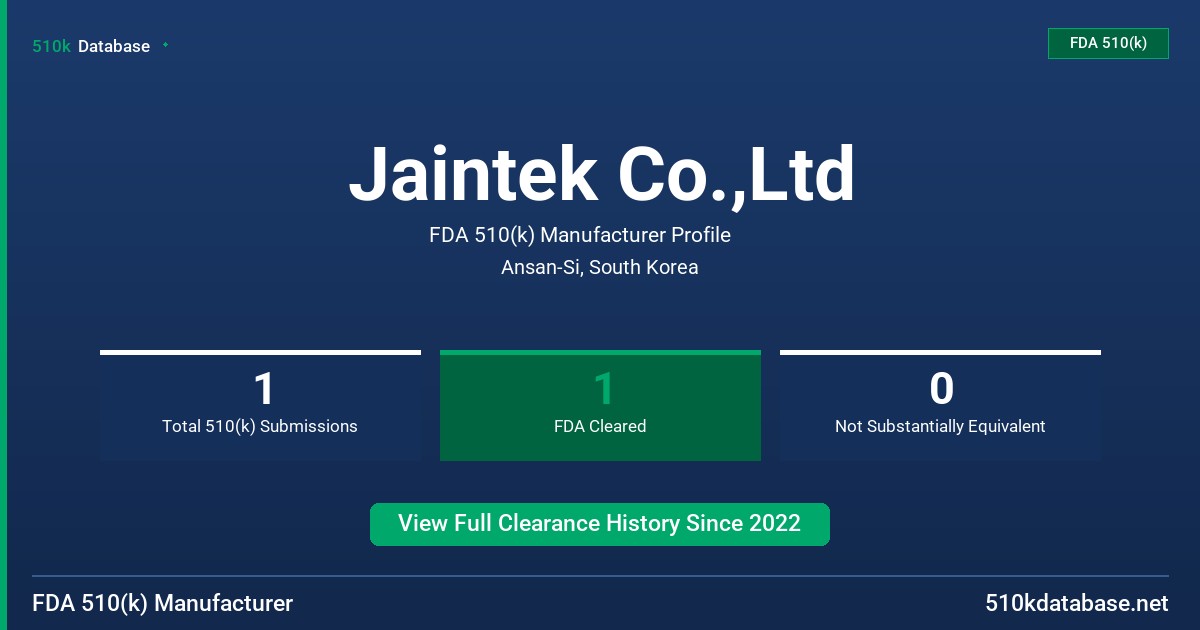Click View Full Clearance History Since 2022
The height and width of the screenshot is (630, 1200).
tap(600, 524)
